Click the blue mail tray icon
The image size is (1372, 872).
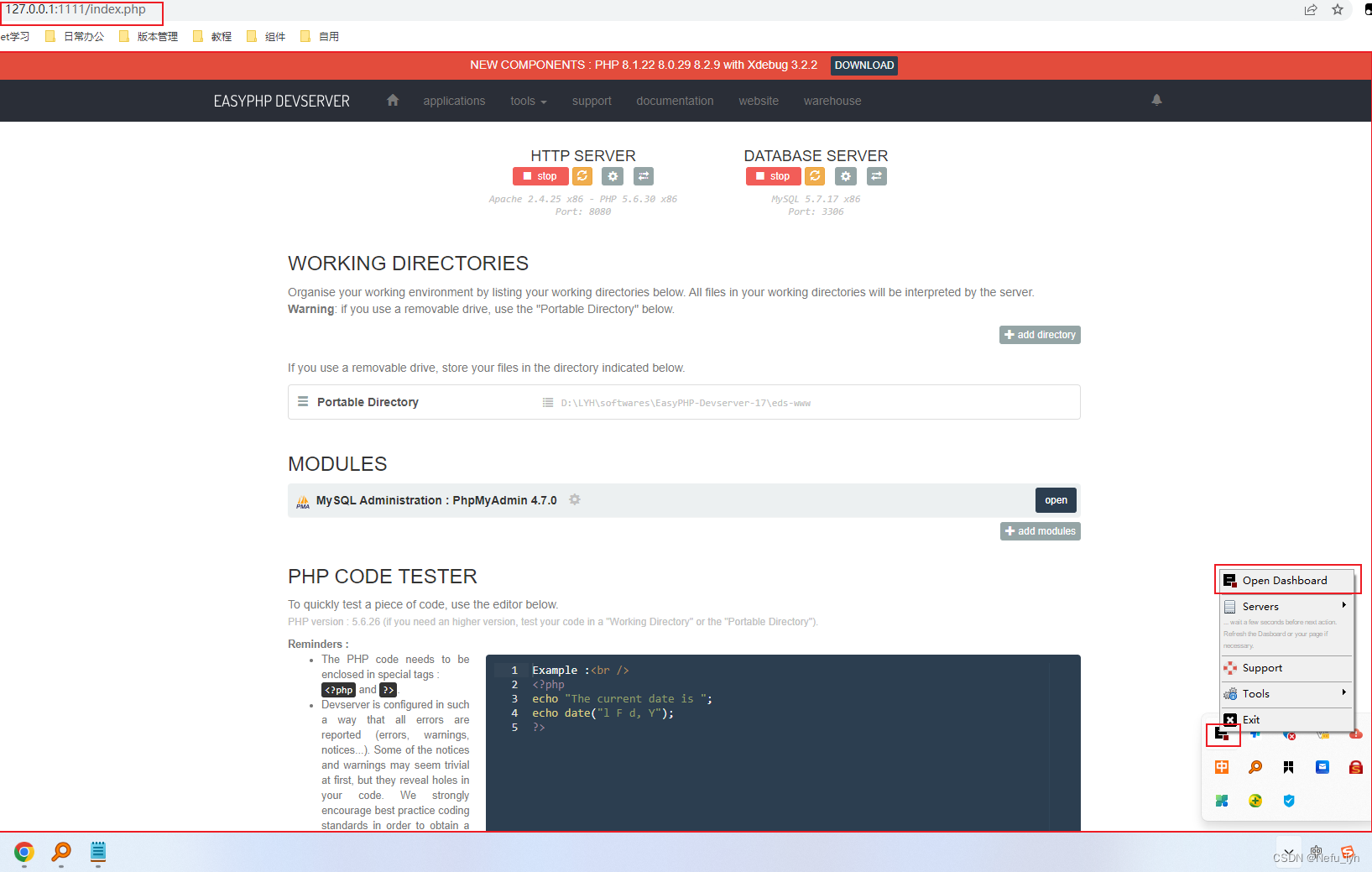pos(1322,767)
